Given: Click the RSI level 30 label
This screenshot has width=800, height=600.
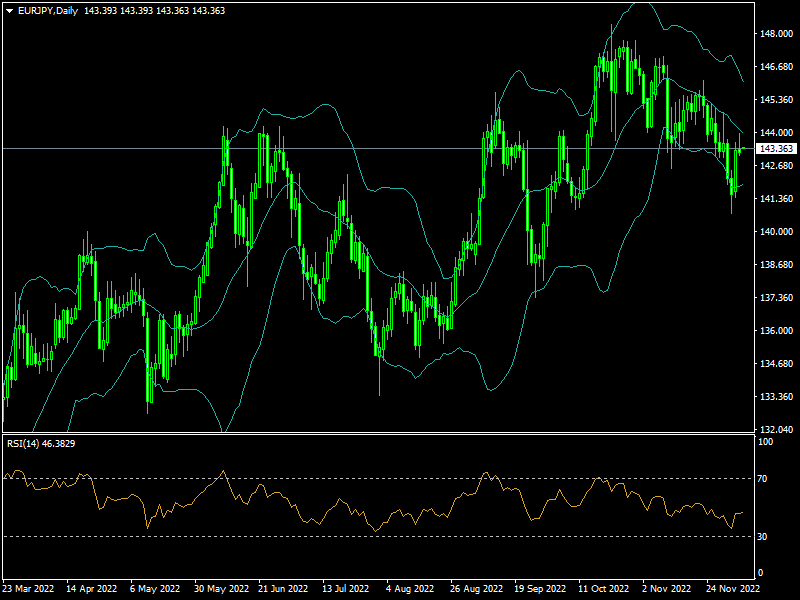Looking at the screenshot, I should pyautogui.click(x=762, y=537).
